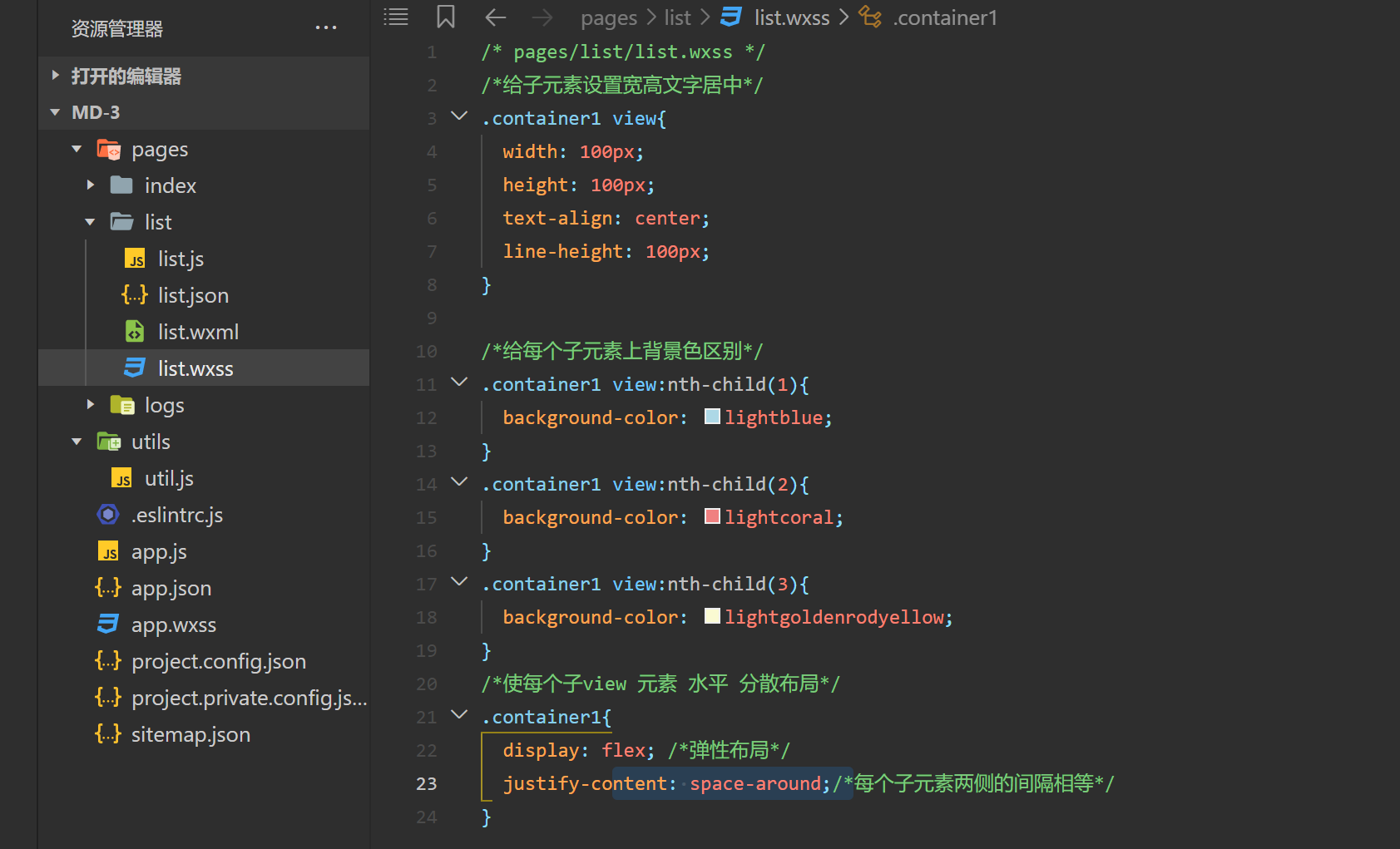Select the list.wxml file icon

(x=135, y=331)
